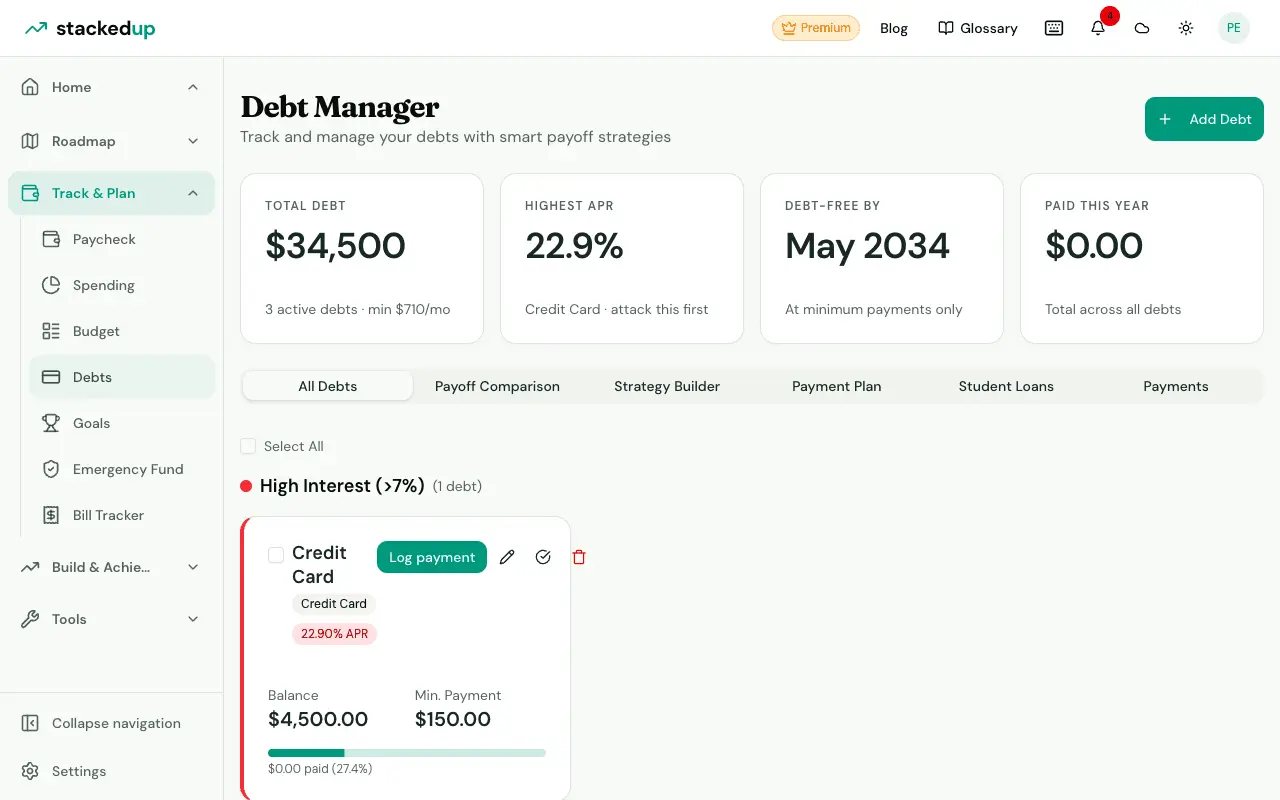Go to Student Loans tab
The width and height of the screenshot is (1280, 800).
[1006, 386]
